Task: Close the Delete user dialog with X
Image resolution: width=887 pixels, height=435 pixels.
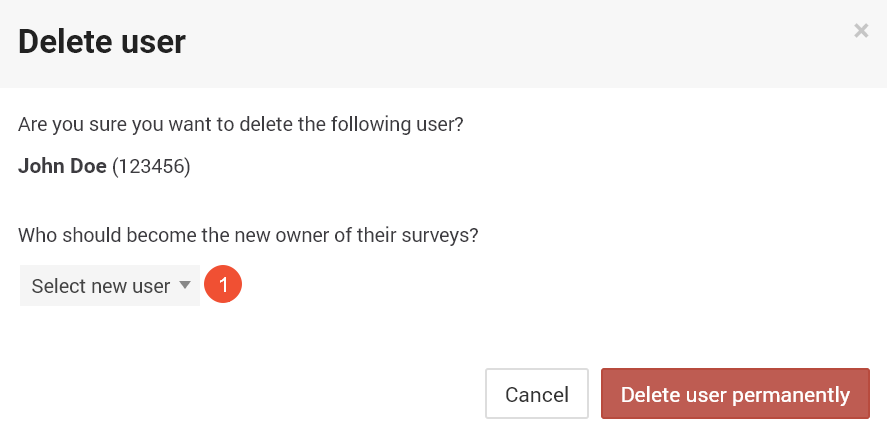Action: (x=861, y=31)
